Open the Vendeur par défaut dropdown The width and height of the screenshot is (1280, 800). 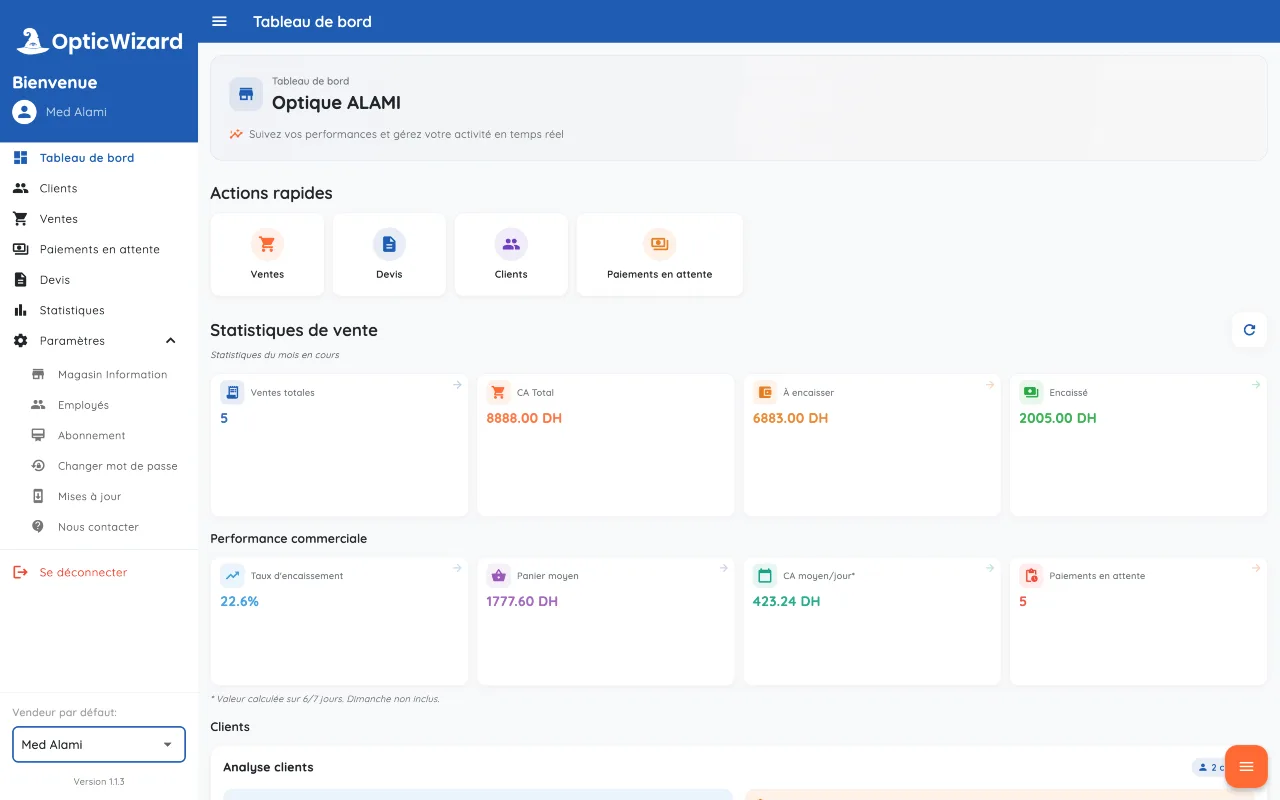[99, 744]
